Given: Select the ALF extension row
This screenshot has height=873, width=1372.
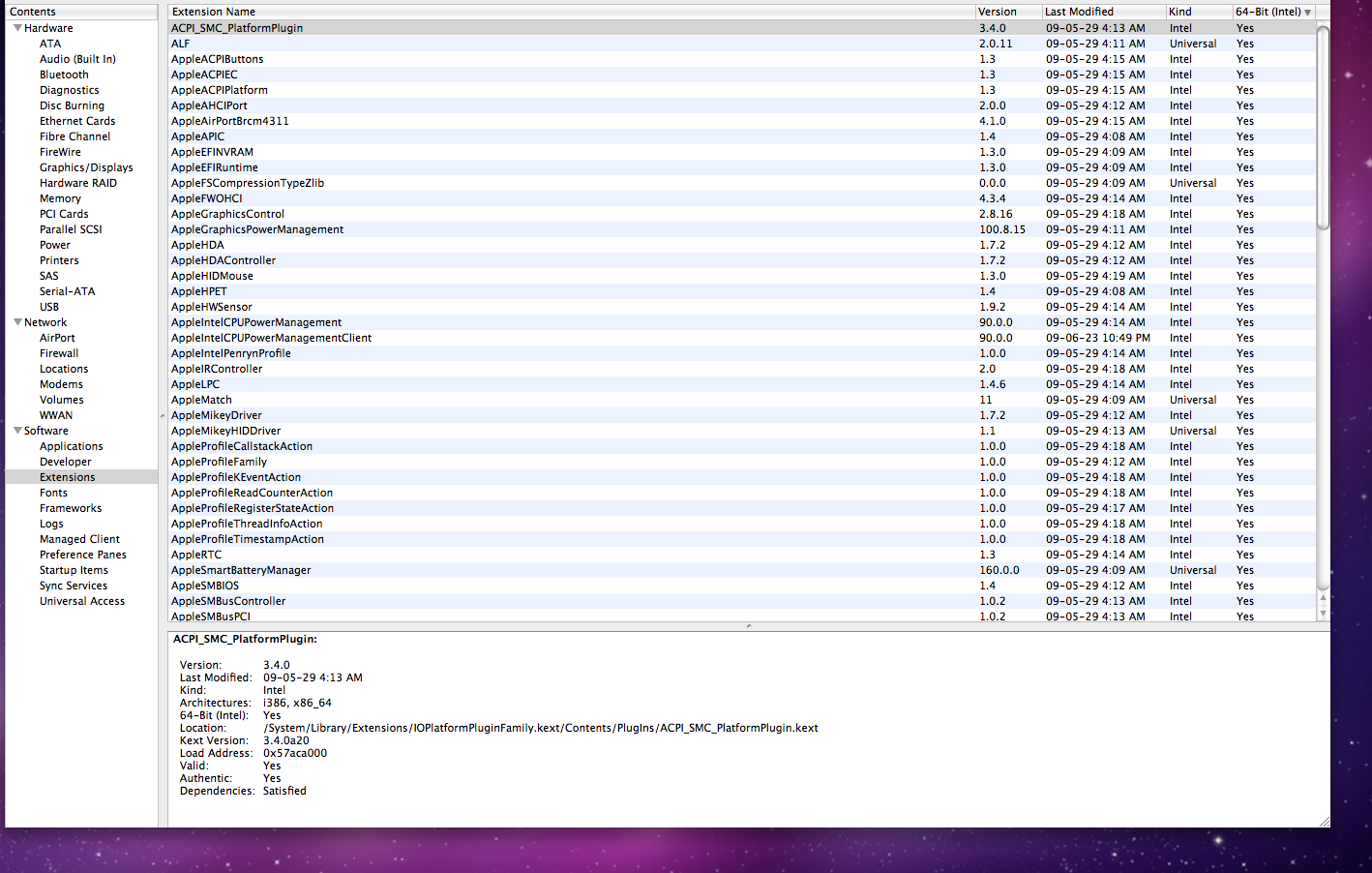Looking at the screenshot, I should (x=742, y=44).
